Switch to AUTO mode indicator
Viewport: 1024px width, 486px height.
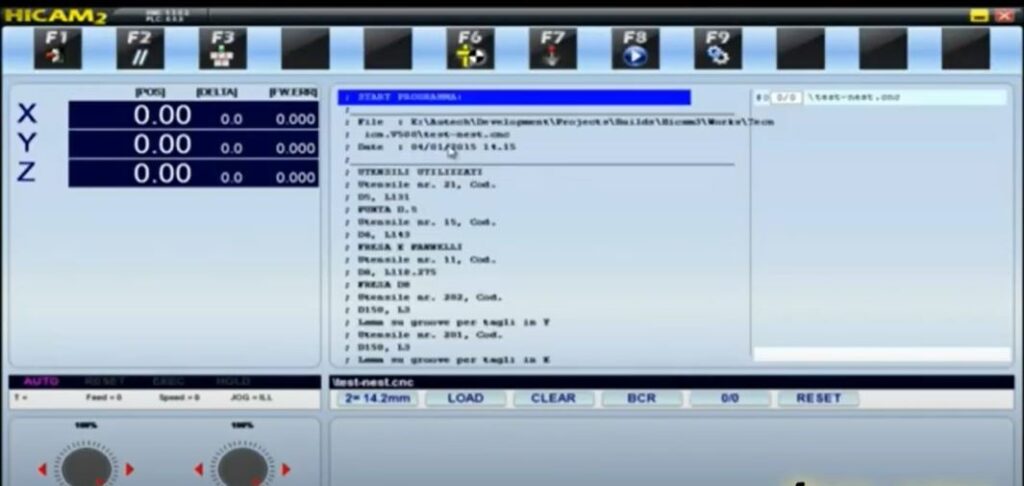tap(41, 381)
